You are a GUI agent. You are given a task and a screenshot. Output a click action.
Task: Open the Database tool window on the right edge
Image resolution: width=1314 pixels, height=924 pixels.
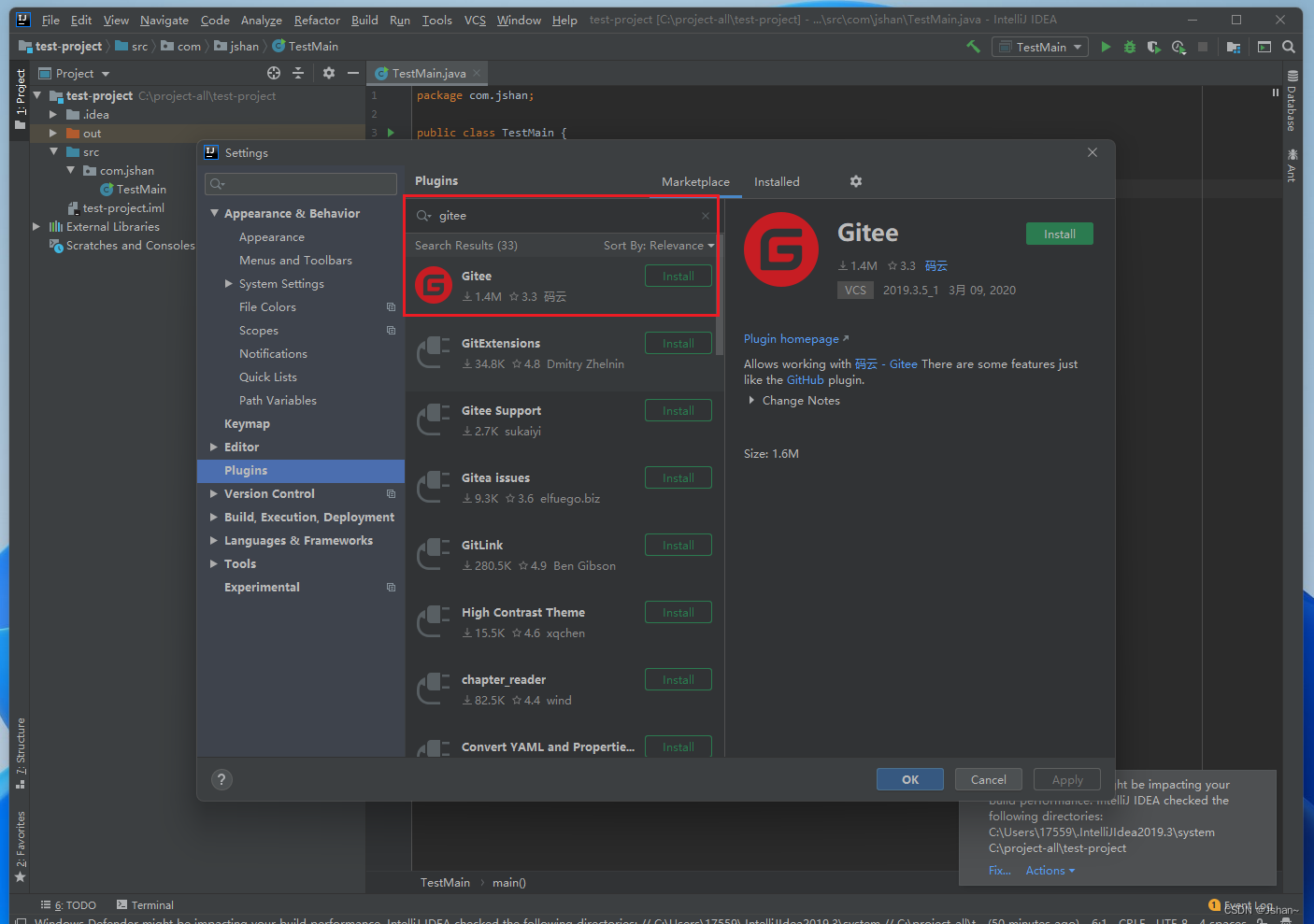click(1292, 101)
